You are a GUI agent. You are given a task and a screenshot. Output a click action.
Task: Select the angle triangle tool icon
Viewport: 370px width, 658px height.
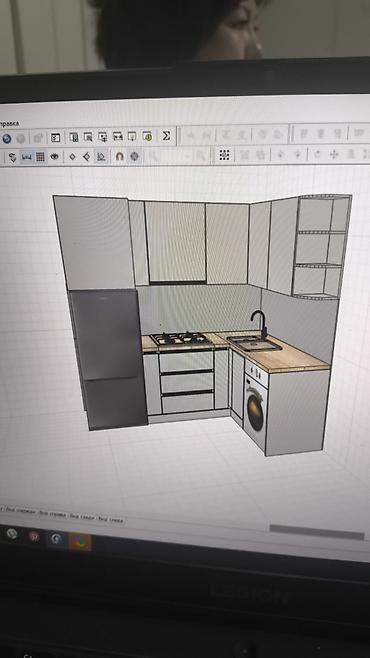click(101, 157)
